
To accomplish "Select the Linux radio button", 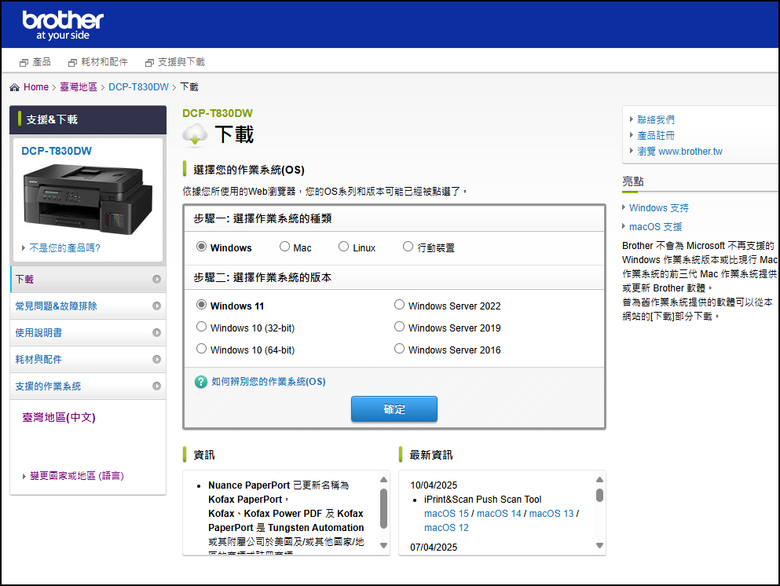I will point(343,247).
